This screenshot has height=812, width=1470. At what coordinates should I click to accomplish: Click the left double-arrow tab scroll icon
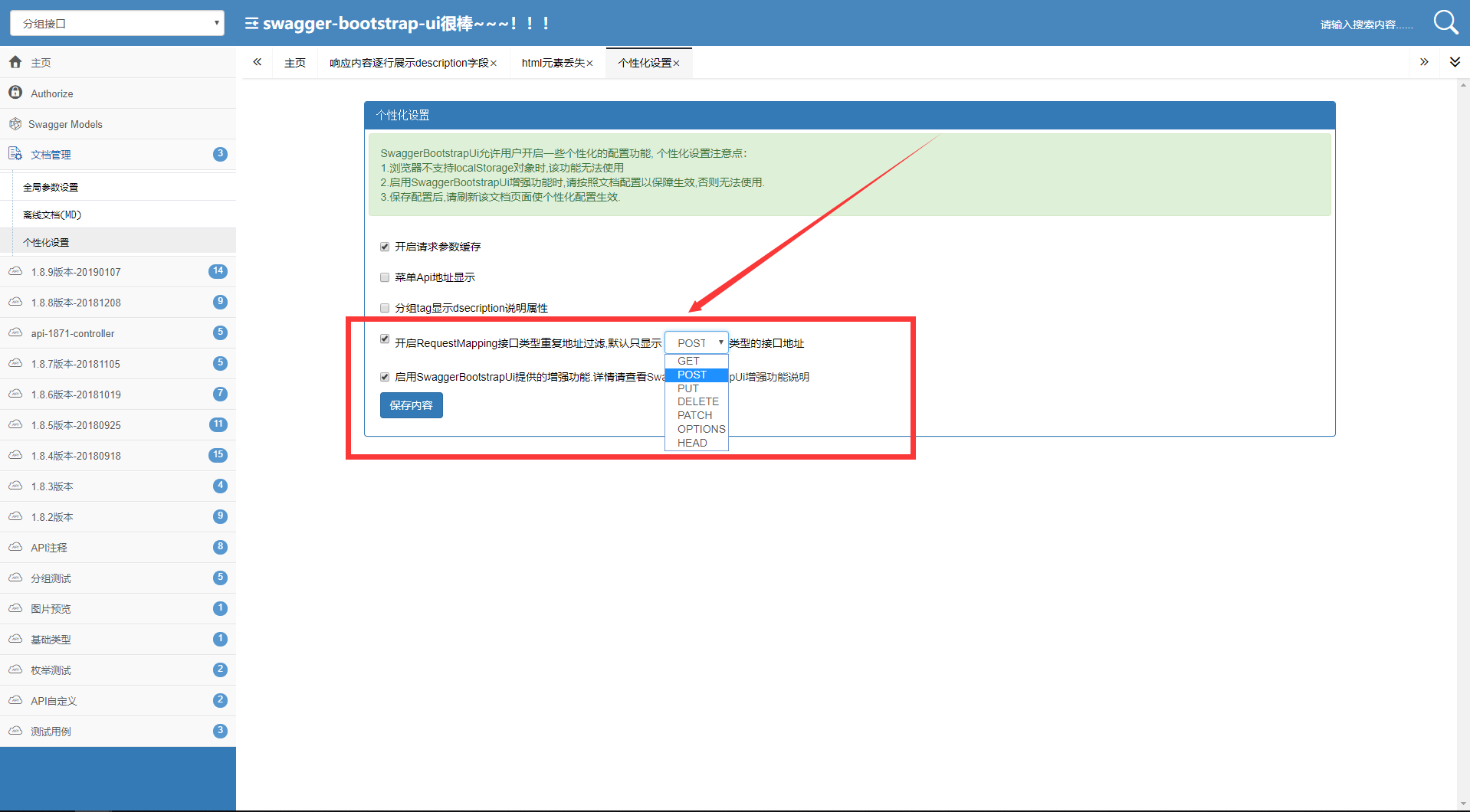258,62
